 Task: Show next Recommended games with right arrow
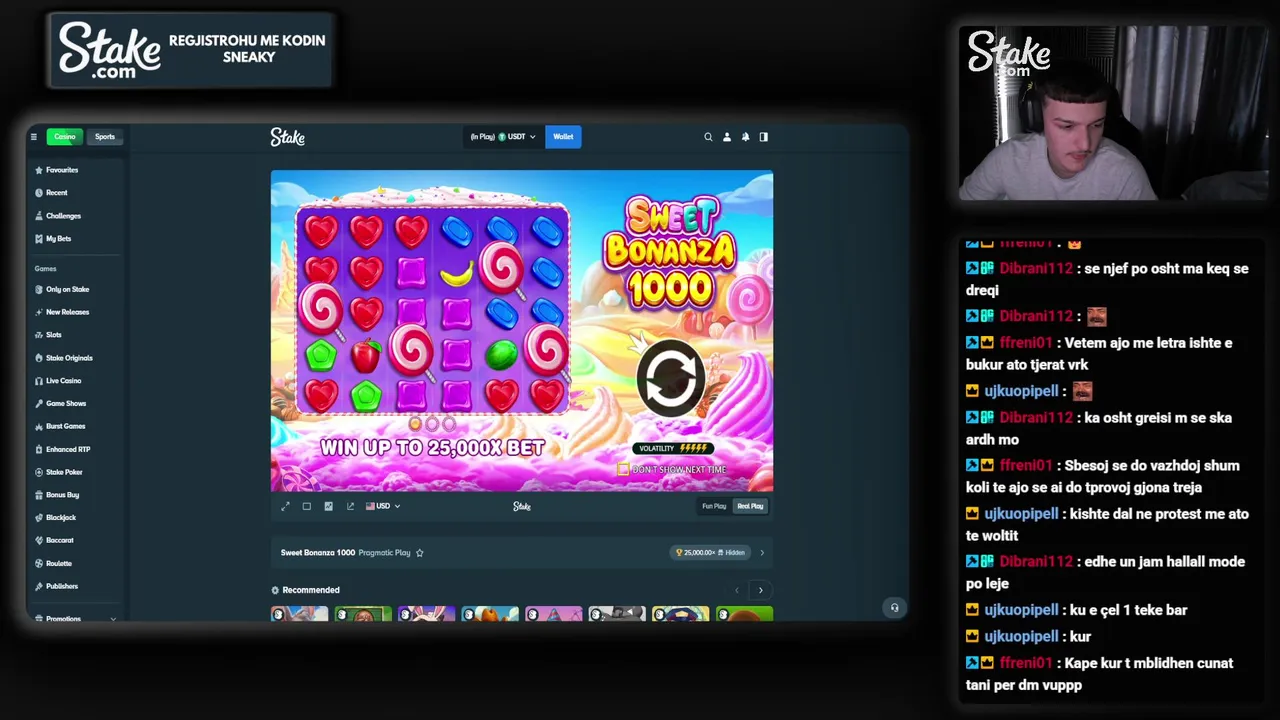(x=760, y=590)
